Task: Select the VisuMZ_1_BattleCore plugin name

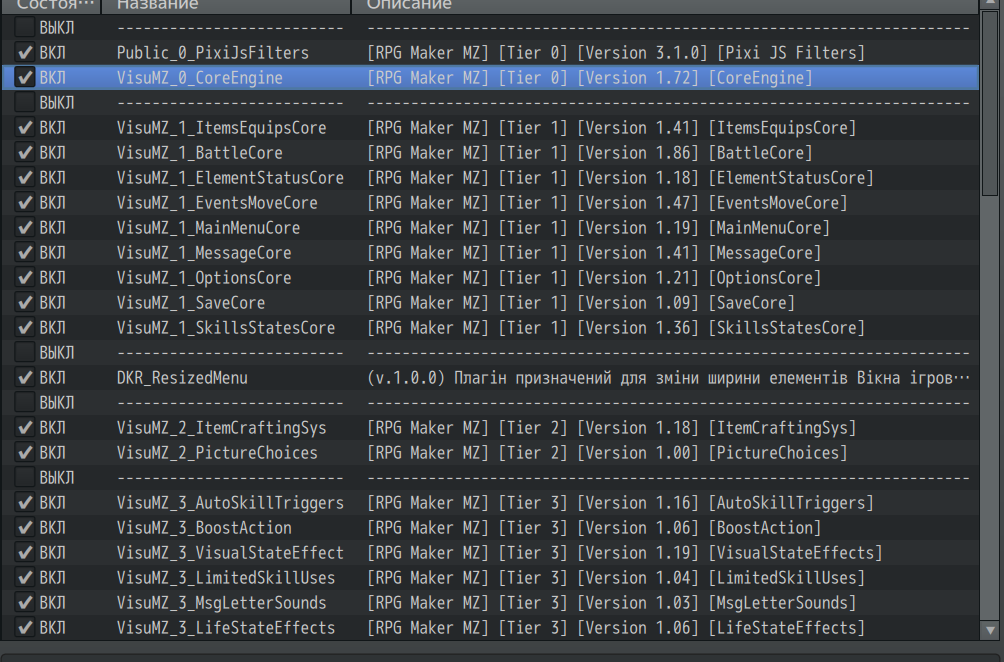Action: tap(200, 152)
